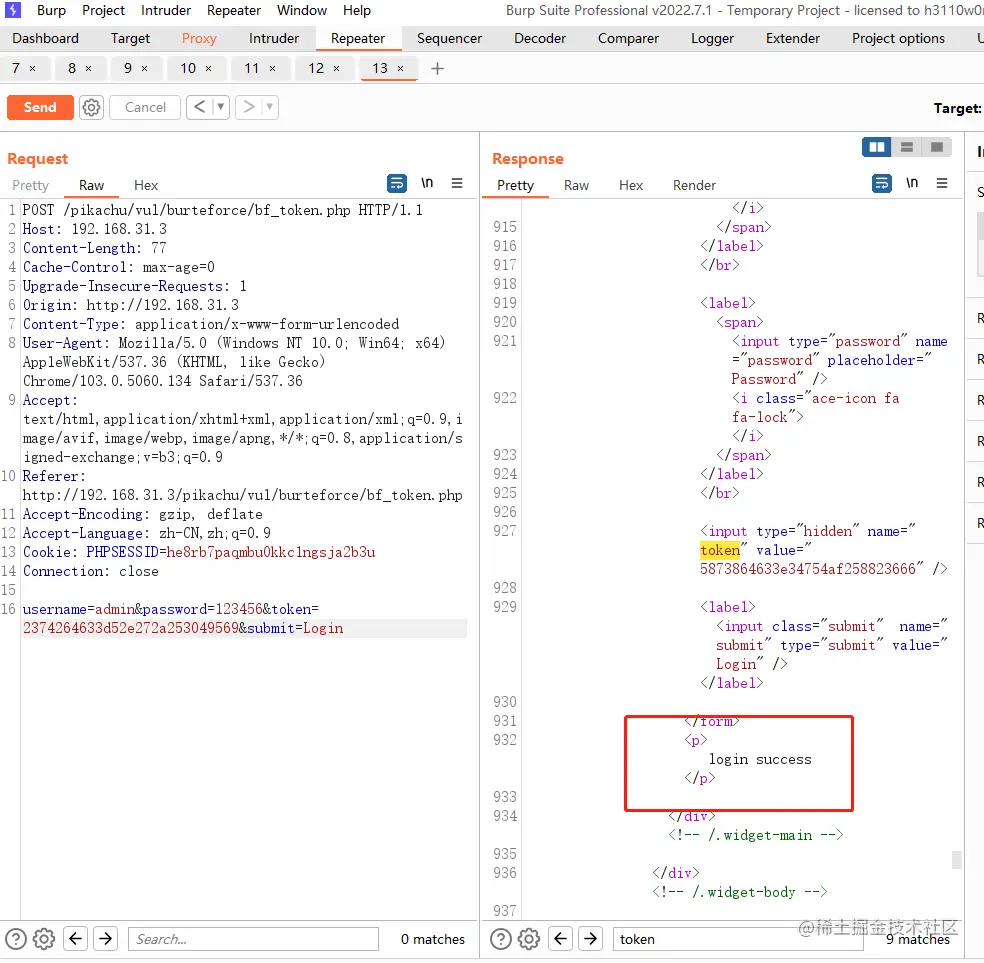The image size is (984, 963).
Task: Switch to Proxy tab
Action: pyautogui.click(x=199, y=38)
